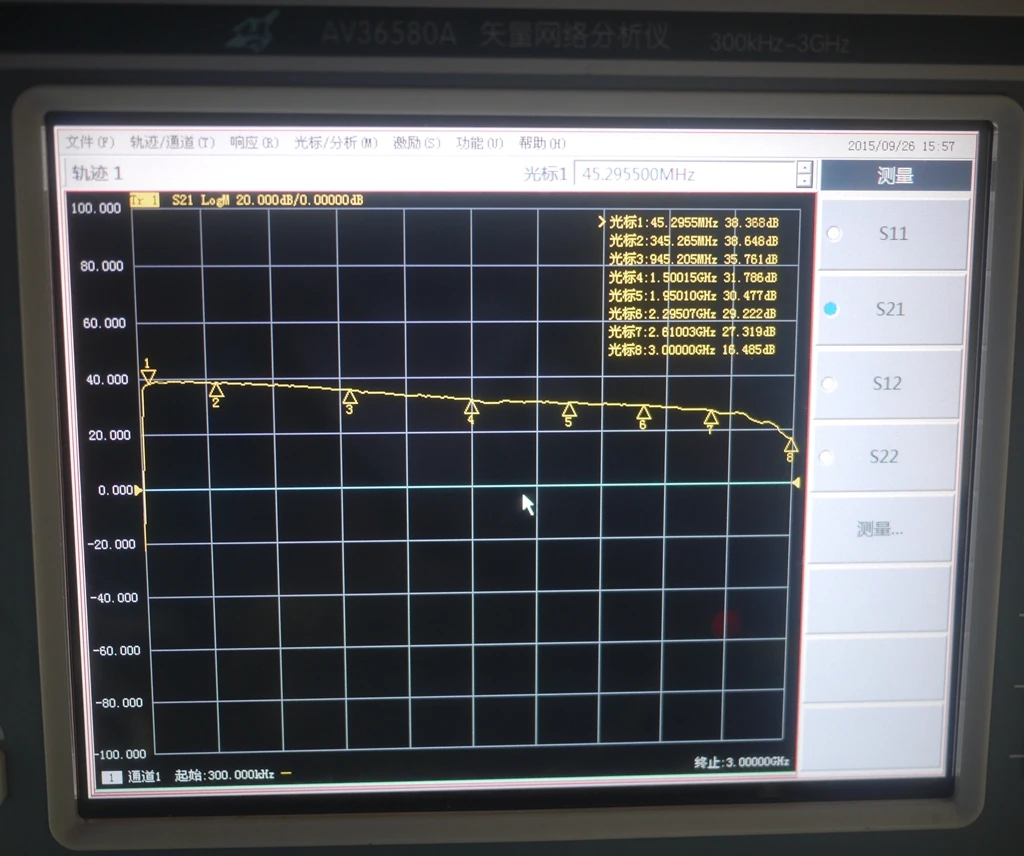Click the 光标3: 945.205MHz readout row
The height and width of the screenshot is (856, 1024).
(693, 259)
